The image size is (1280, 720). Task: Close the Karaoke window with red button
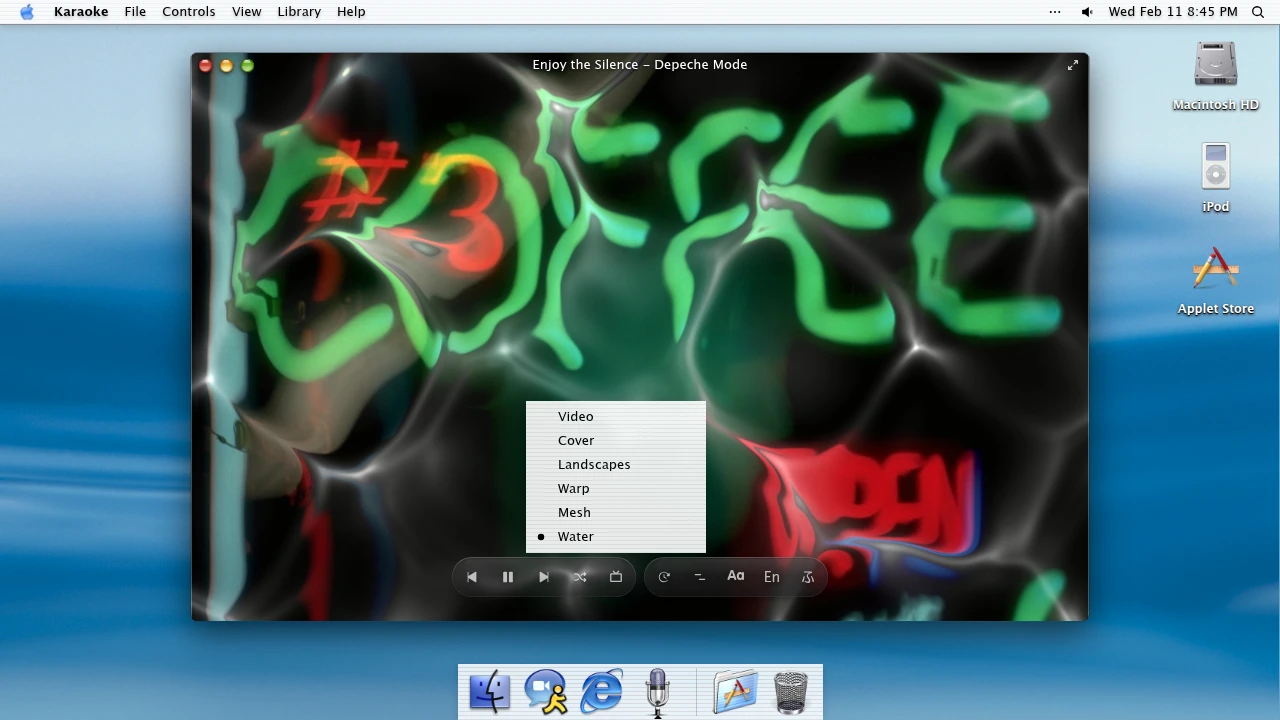pyautogui.click(x=205, y=66)
